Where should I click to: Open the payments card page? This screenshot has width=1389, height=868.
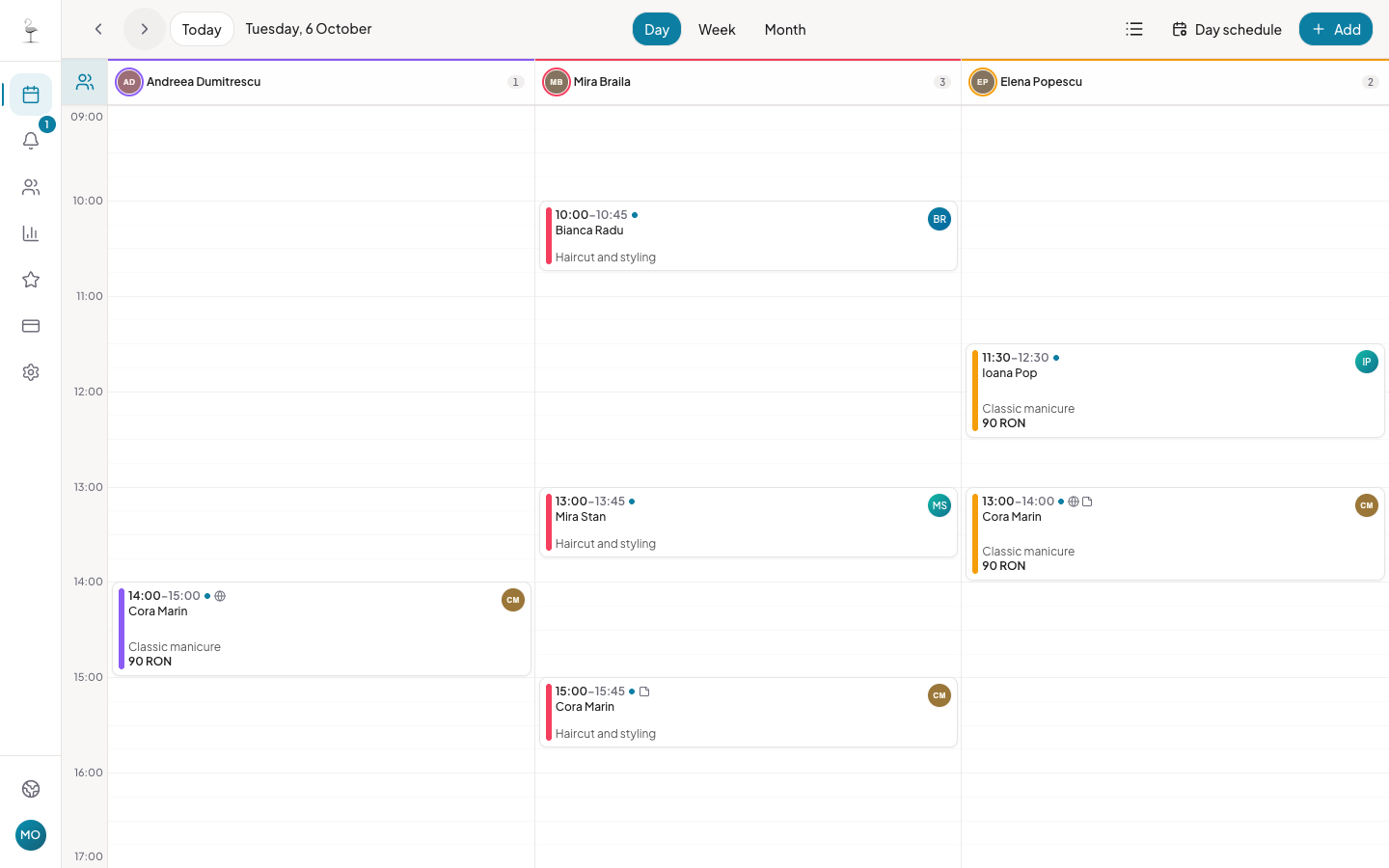31,326
